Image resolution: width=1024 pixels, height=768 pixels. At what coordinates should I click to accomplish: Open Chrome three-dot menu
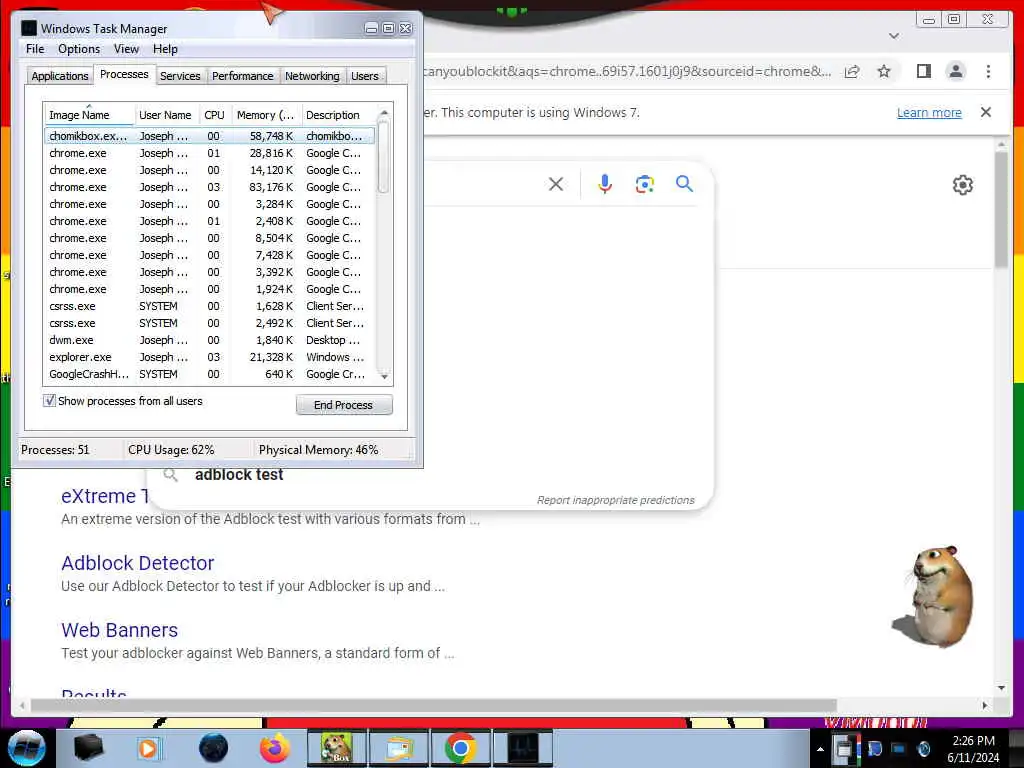988,71
